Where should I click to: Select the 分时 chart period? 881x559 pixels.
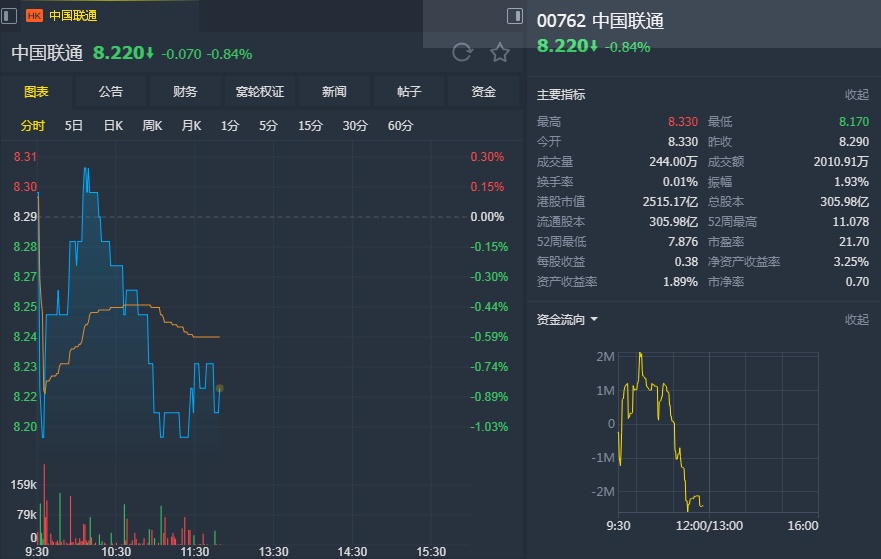coord(33,126)
